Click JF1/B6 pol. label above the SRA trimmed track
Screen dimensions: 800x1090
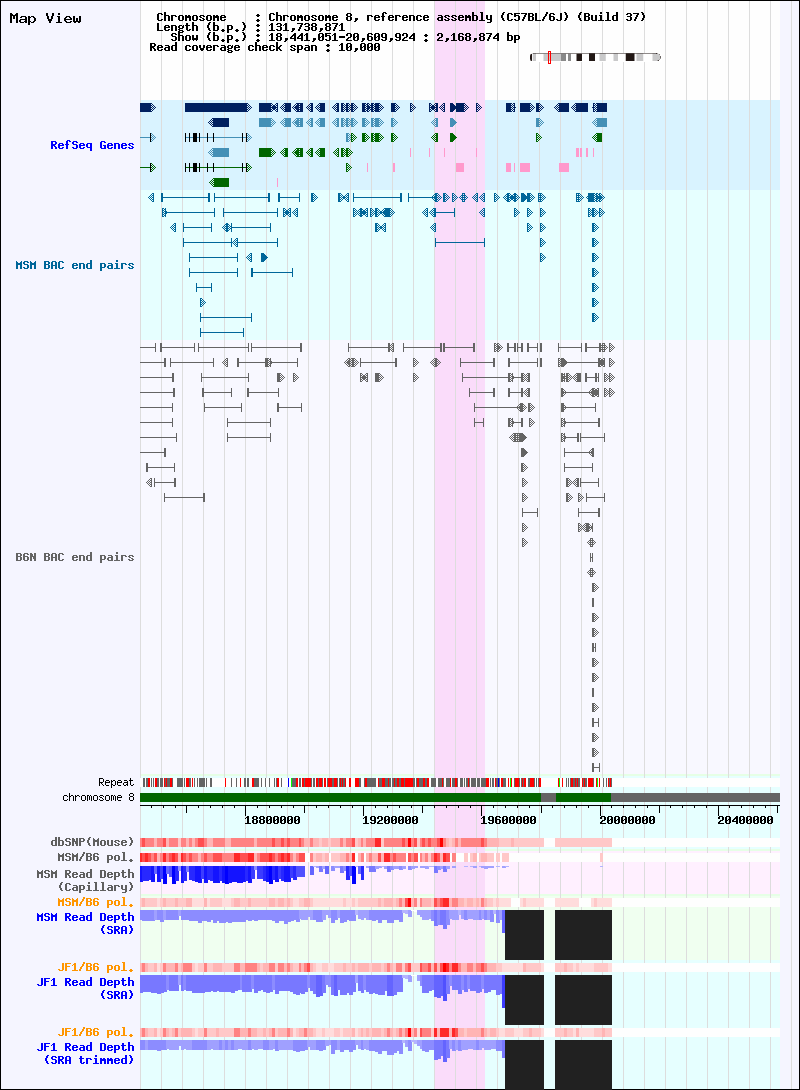[x=95, y=1032]
